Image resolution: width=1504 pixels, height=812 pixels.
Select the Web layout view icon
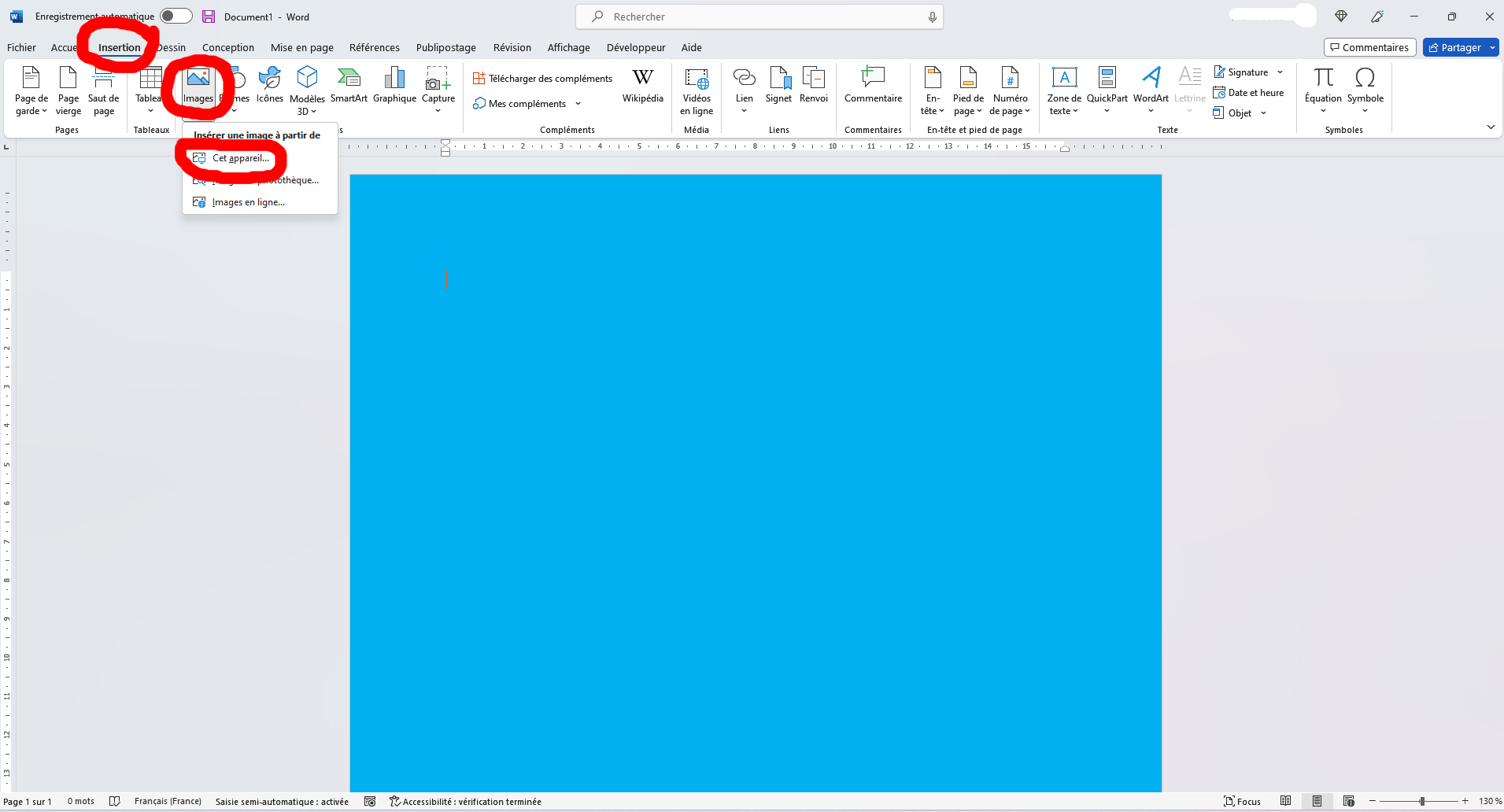tap(1348, 802)
